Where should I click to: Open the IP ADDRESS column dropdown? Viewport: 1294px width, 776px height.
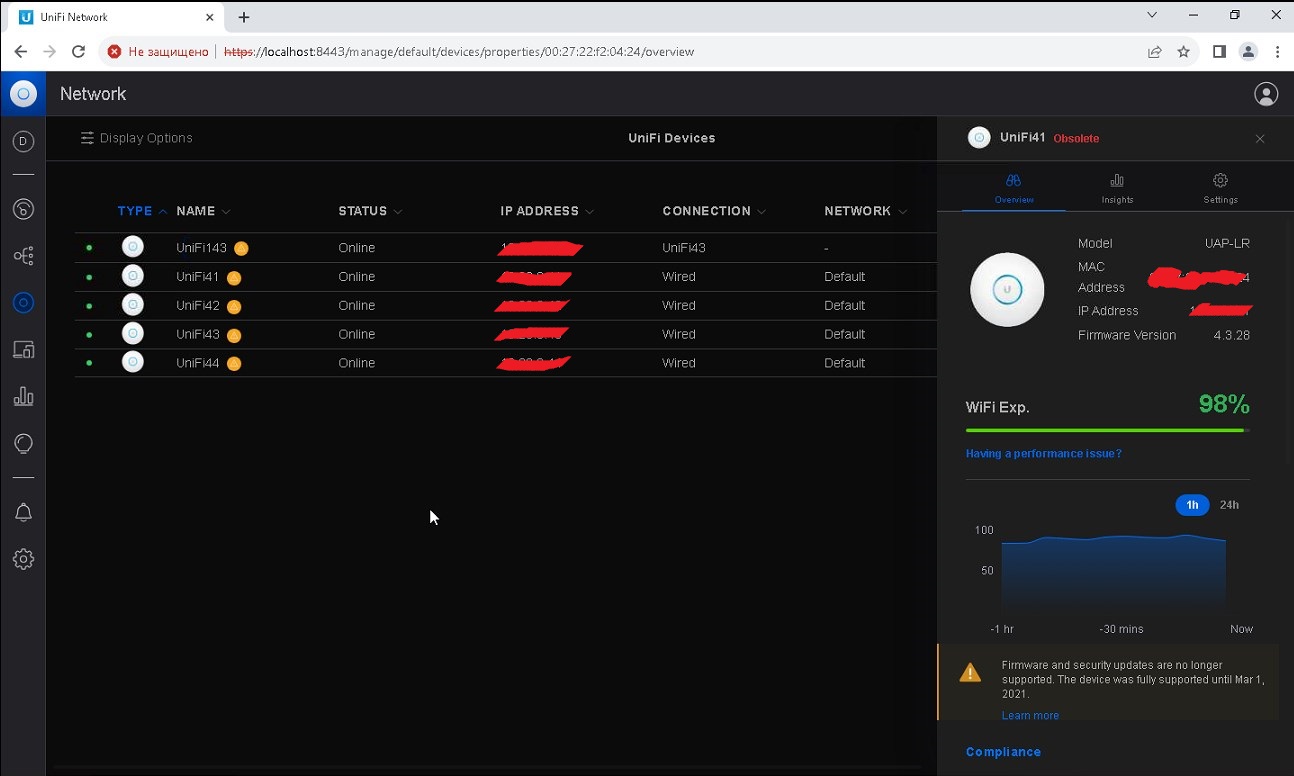coord(590,212)
